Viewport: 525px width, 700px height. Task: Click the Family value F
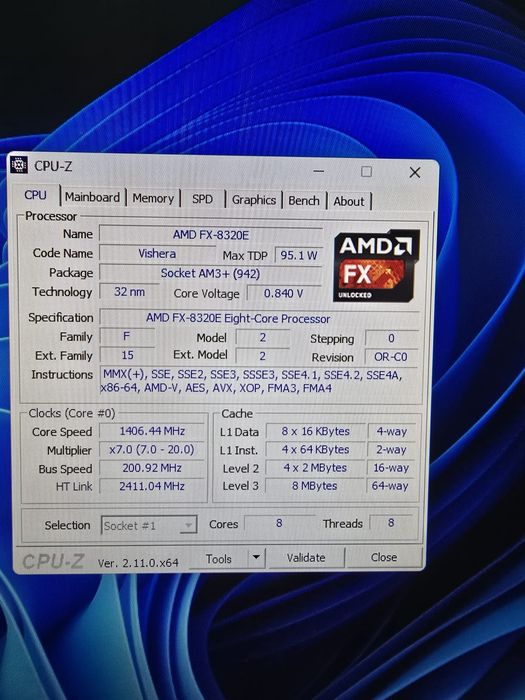(127, 337)
